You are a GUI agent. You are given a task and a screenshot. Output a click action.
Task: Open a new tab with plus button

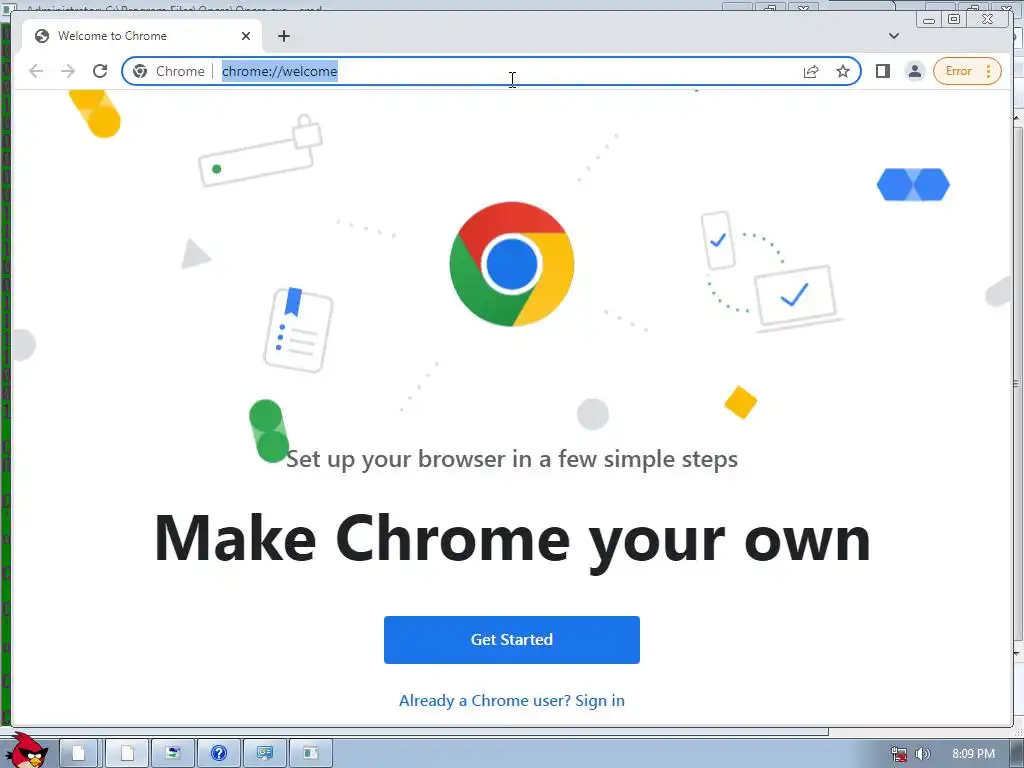[283, 36]
